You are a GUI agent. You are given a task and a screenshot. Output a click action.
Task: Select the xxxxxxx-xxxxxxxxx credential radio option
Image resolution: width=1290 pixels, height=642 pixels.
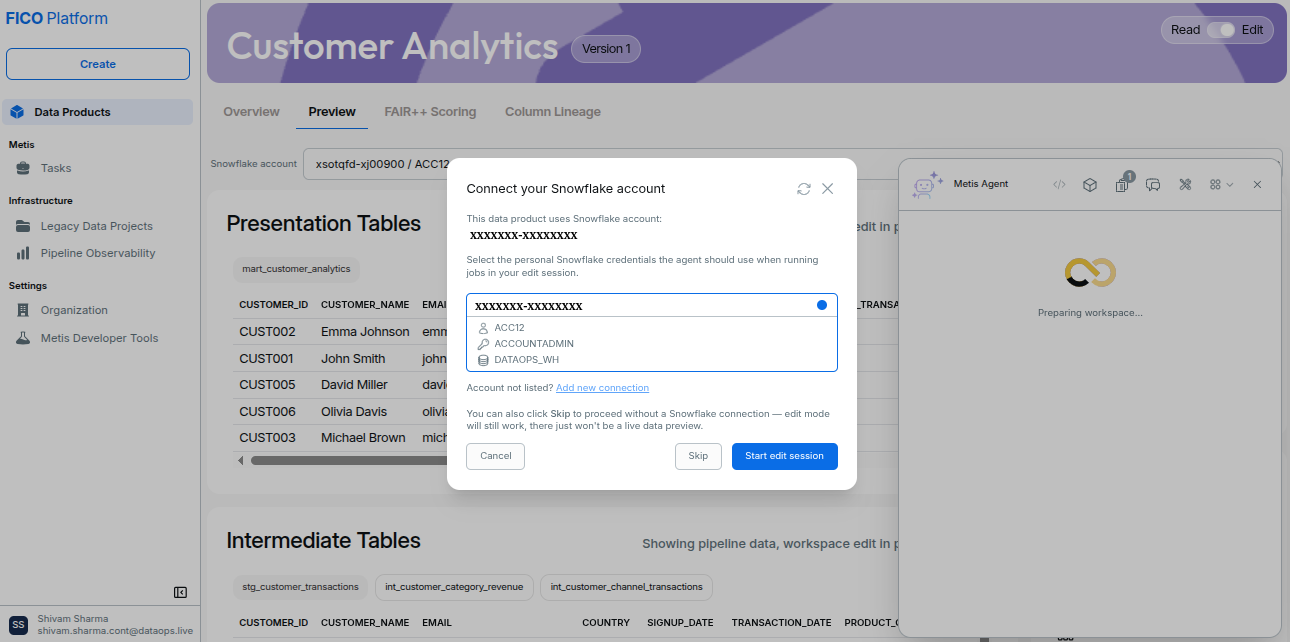coord(822,305)
